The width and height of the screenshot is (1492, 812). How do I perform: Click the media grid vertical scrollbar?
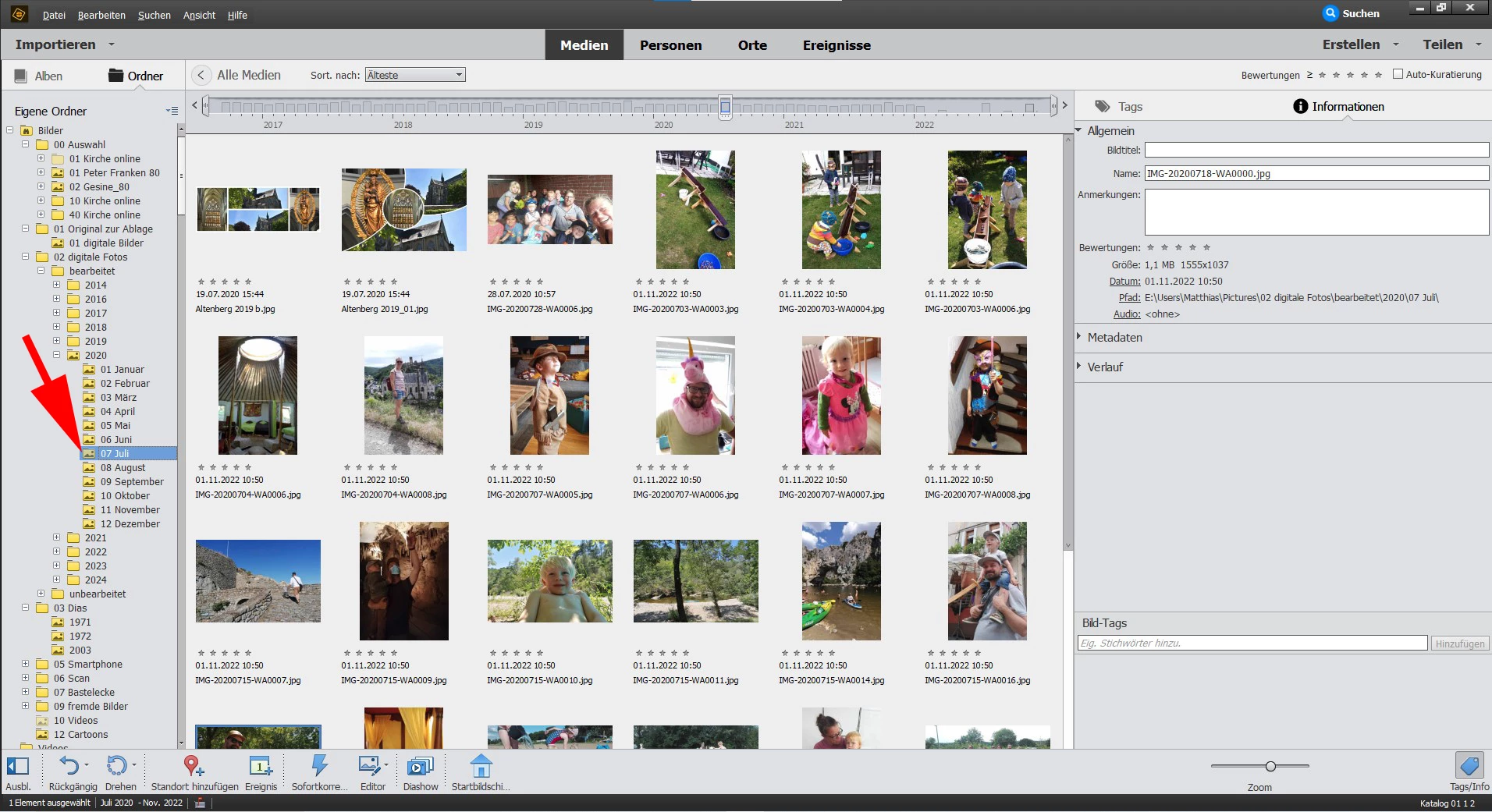(1068, 343)
